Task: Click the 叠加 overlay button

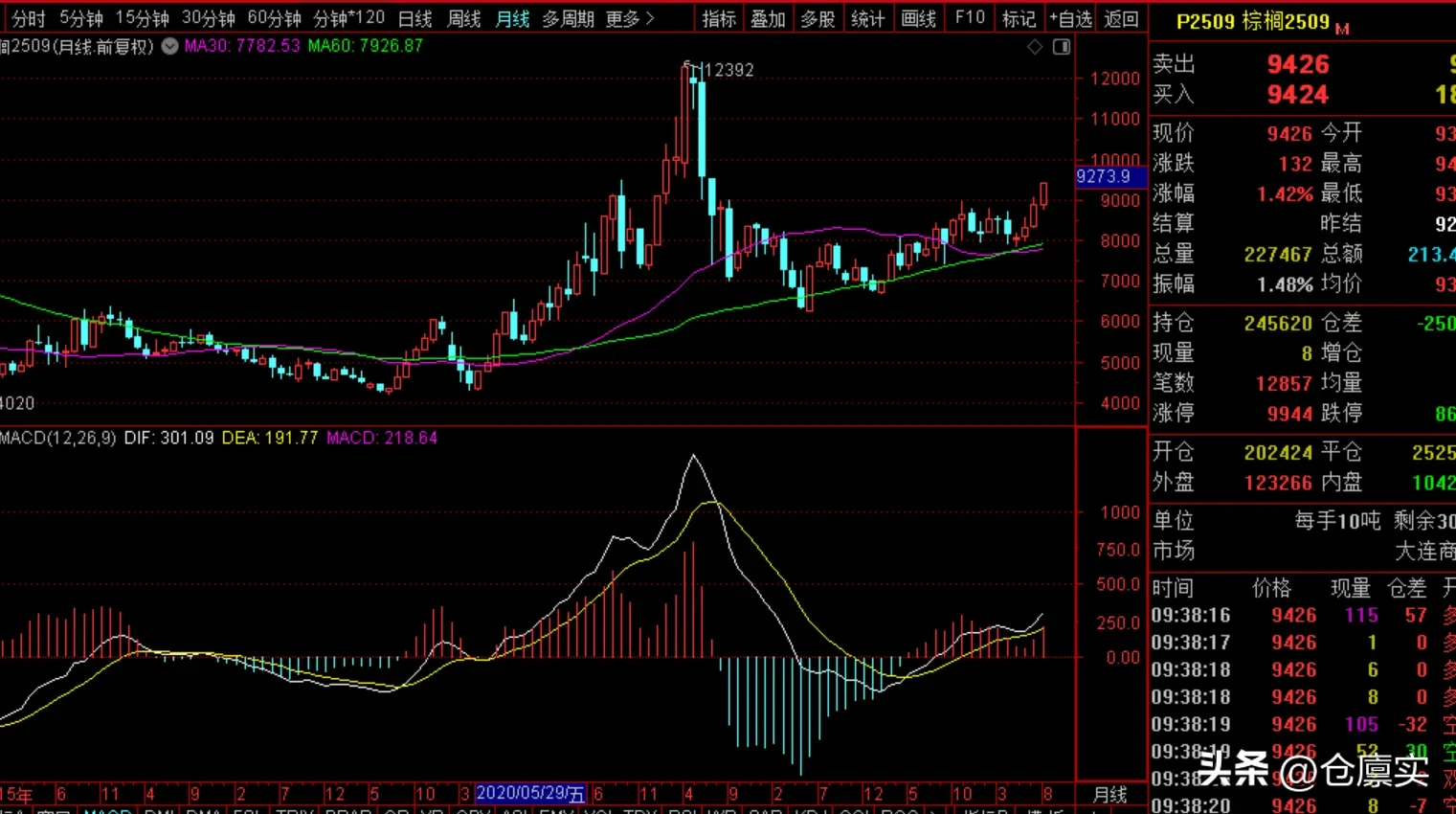Action: point(768,18)
